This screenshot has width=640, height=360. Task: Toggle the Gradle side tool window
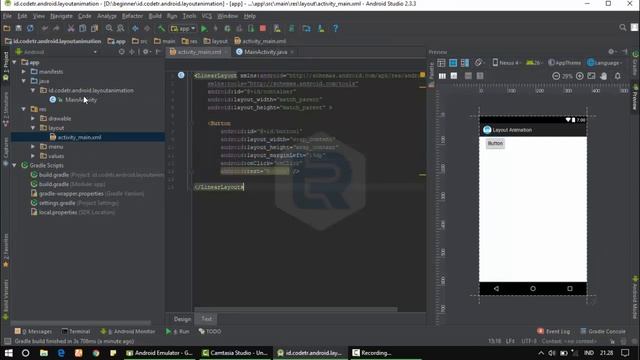(635, 64)
